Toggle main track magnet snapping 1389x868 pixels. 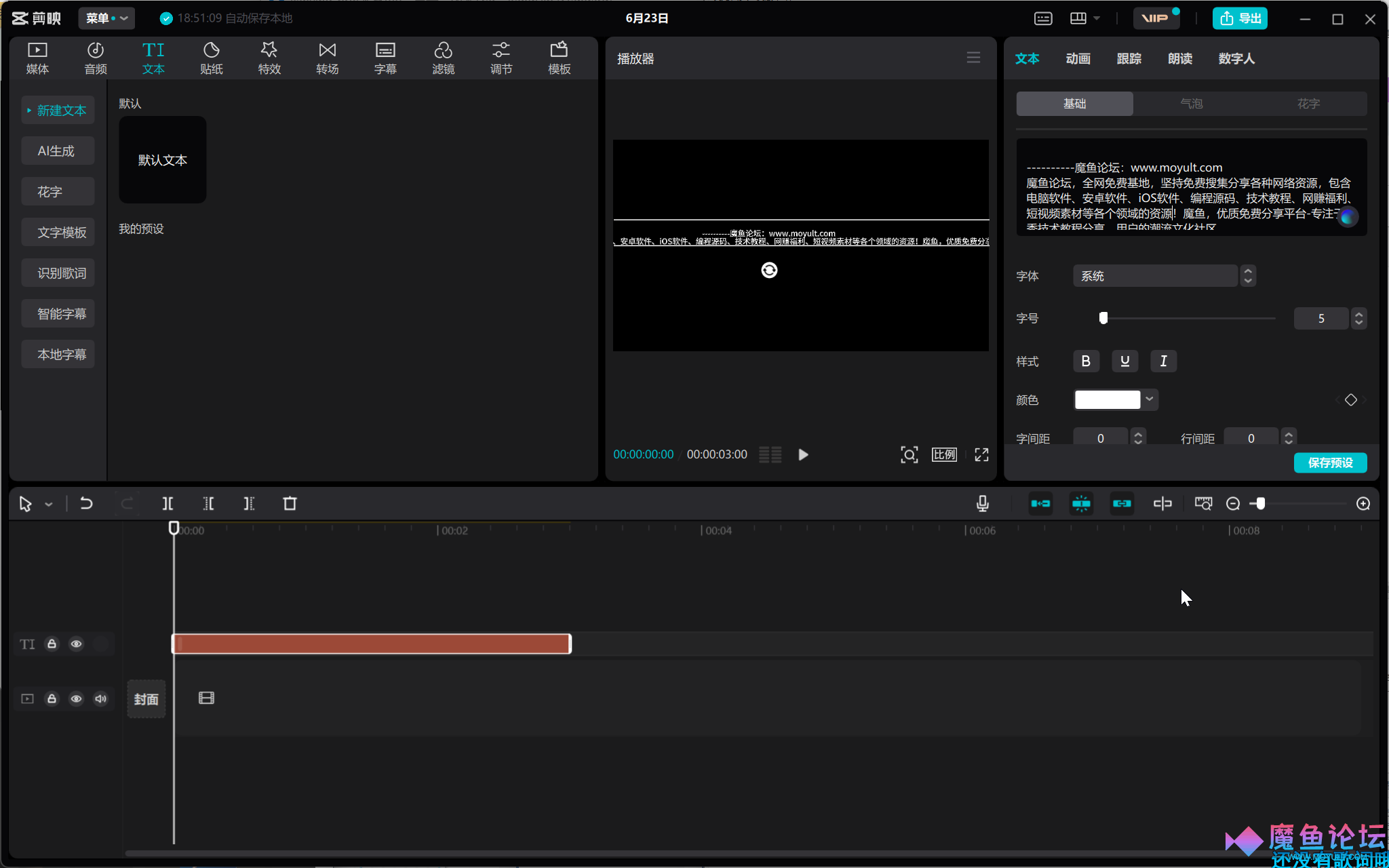pos(1040,504)
